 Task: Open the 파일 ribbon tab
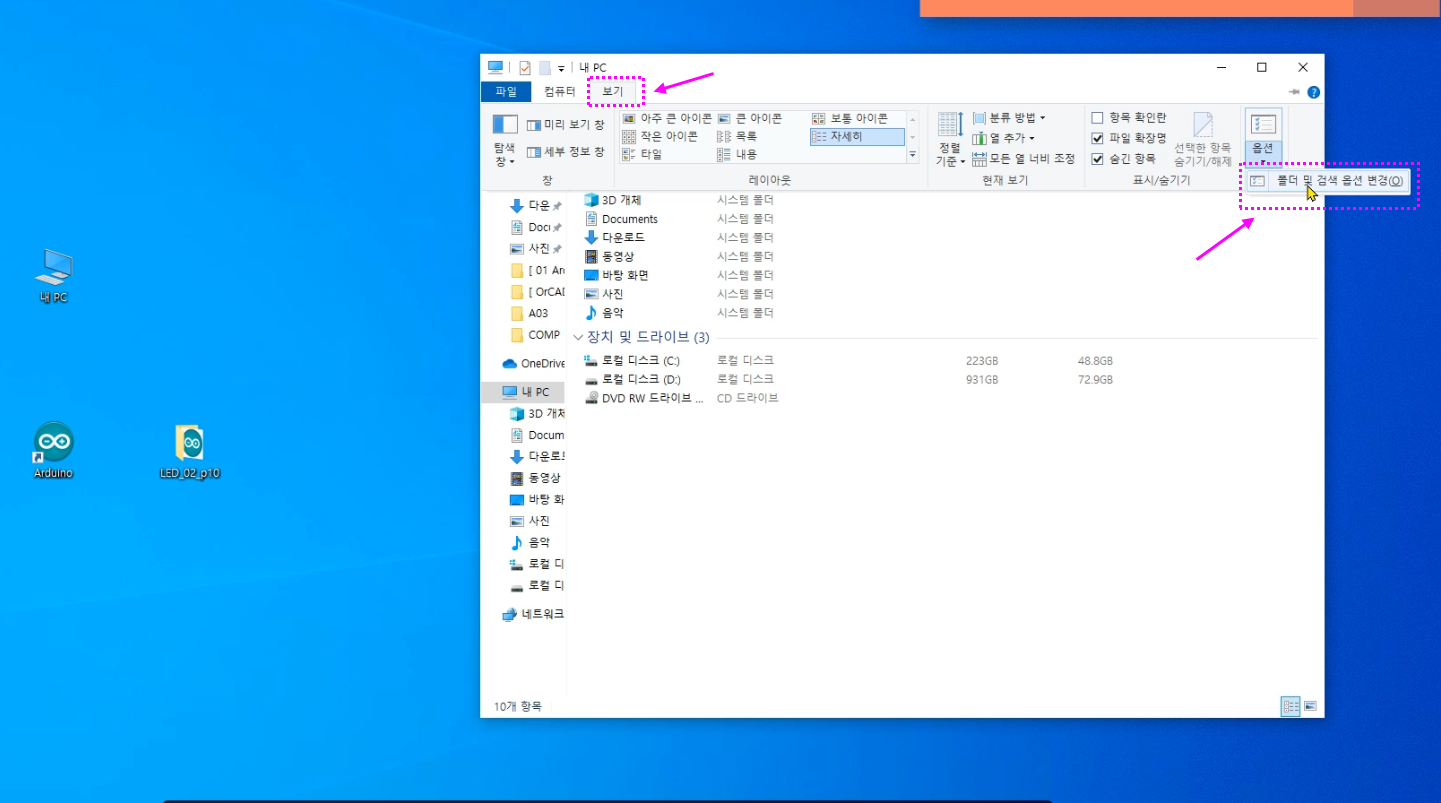pyautogui.click(x=506, y=92)
